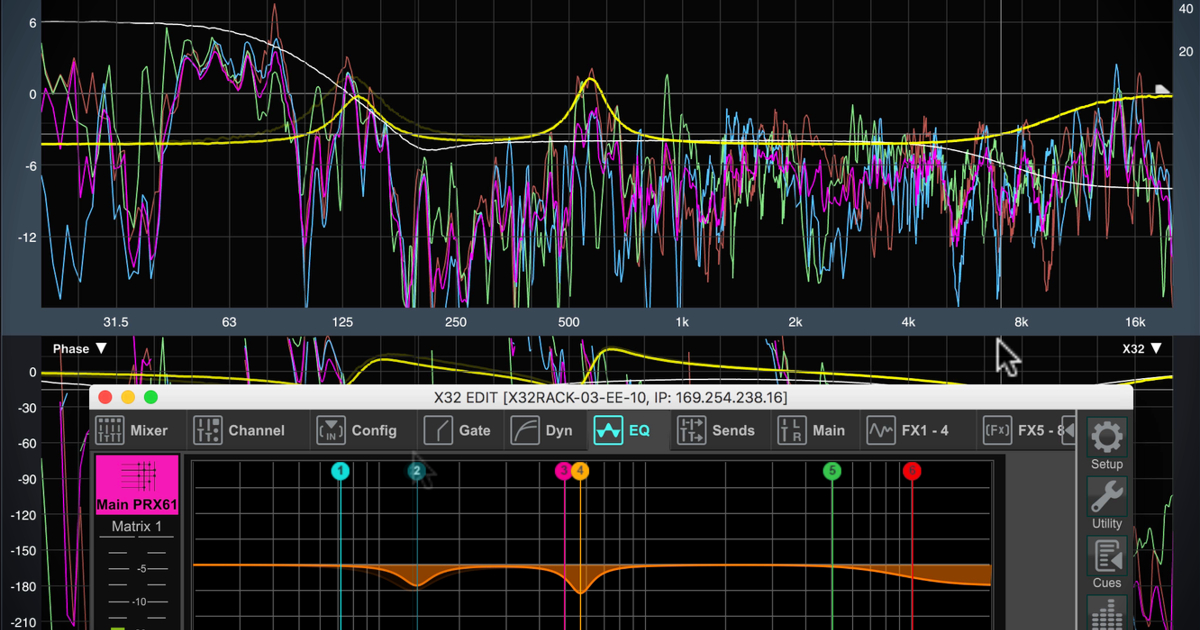Image resolution: width=1200 pixels, height=630 pixels.
Task: Click the Matrix 1 label
Action: point(137,527)
